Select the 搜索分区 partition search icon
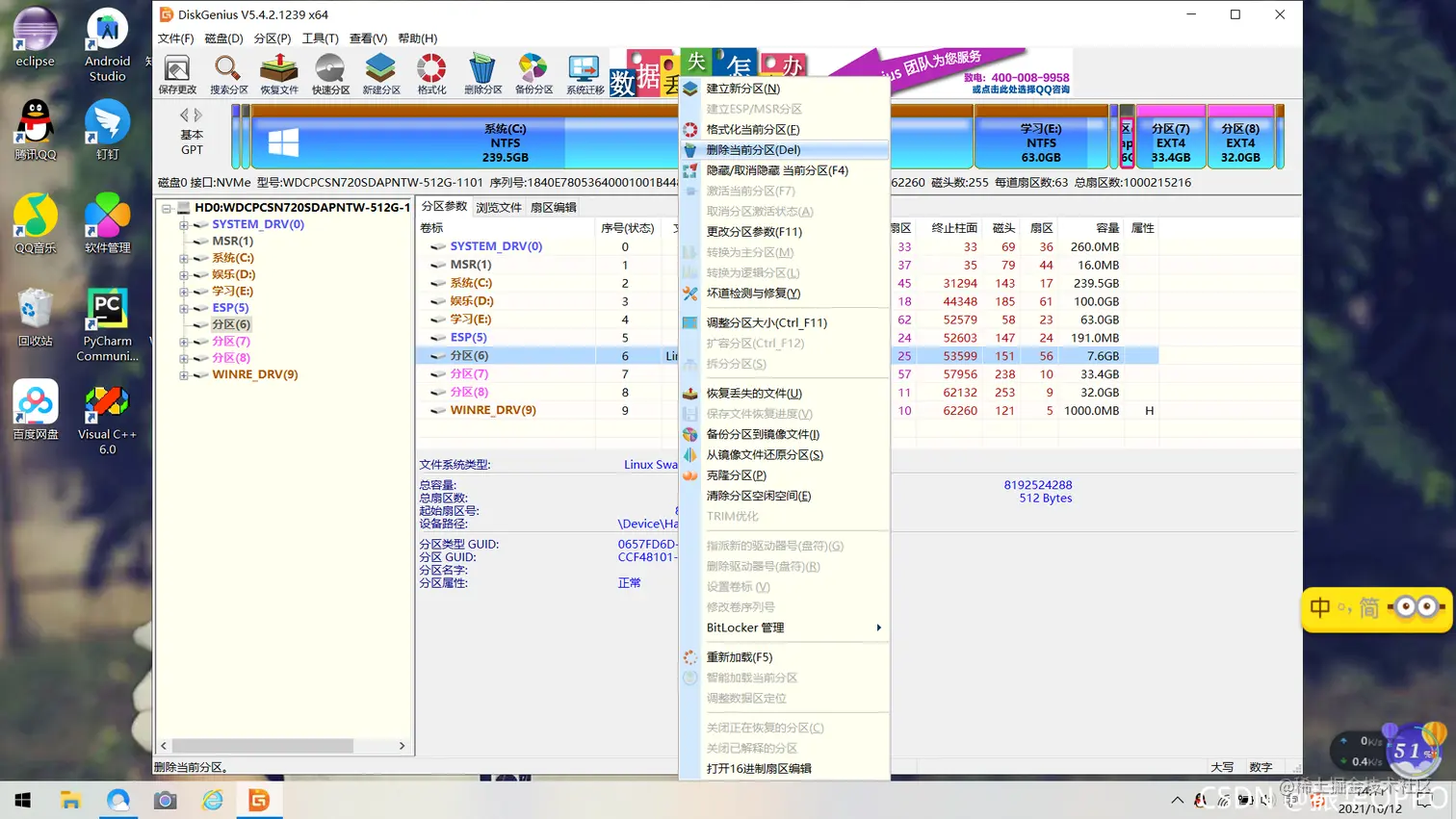The image size is (1456, 819). pyautogui.click(x=227, y=69)
